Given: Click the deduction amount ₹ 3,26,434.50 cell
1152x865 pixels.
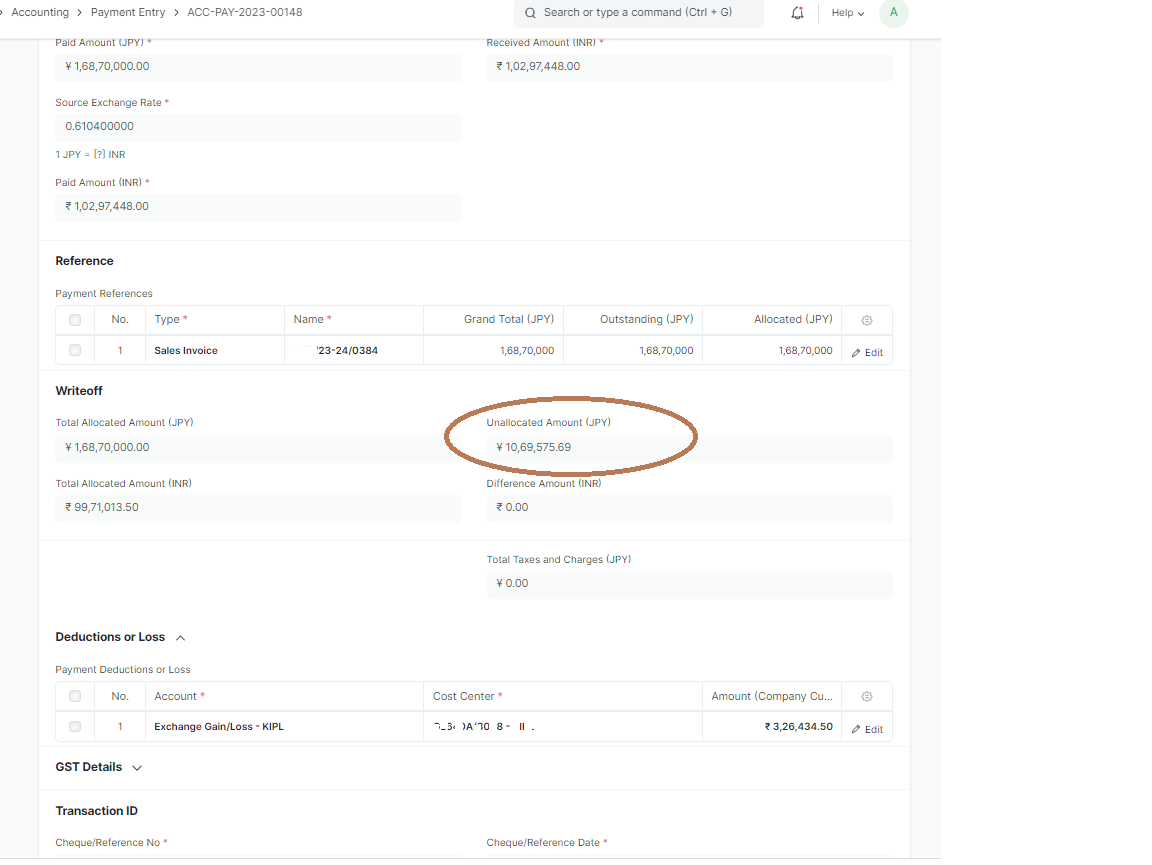Looking at the screenshot, I should [x=771, y=727].
